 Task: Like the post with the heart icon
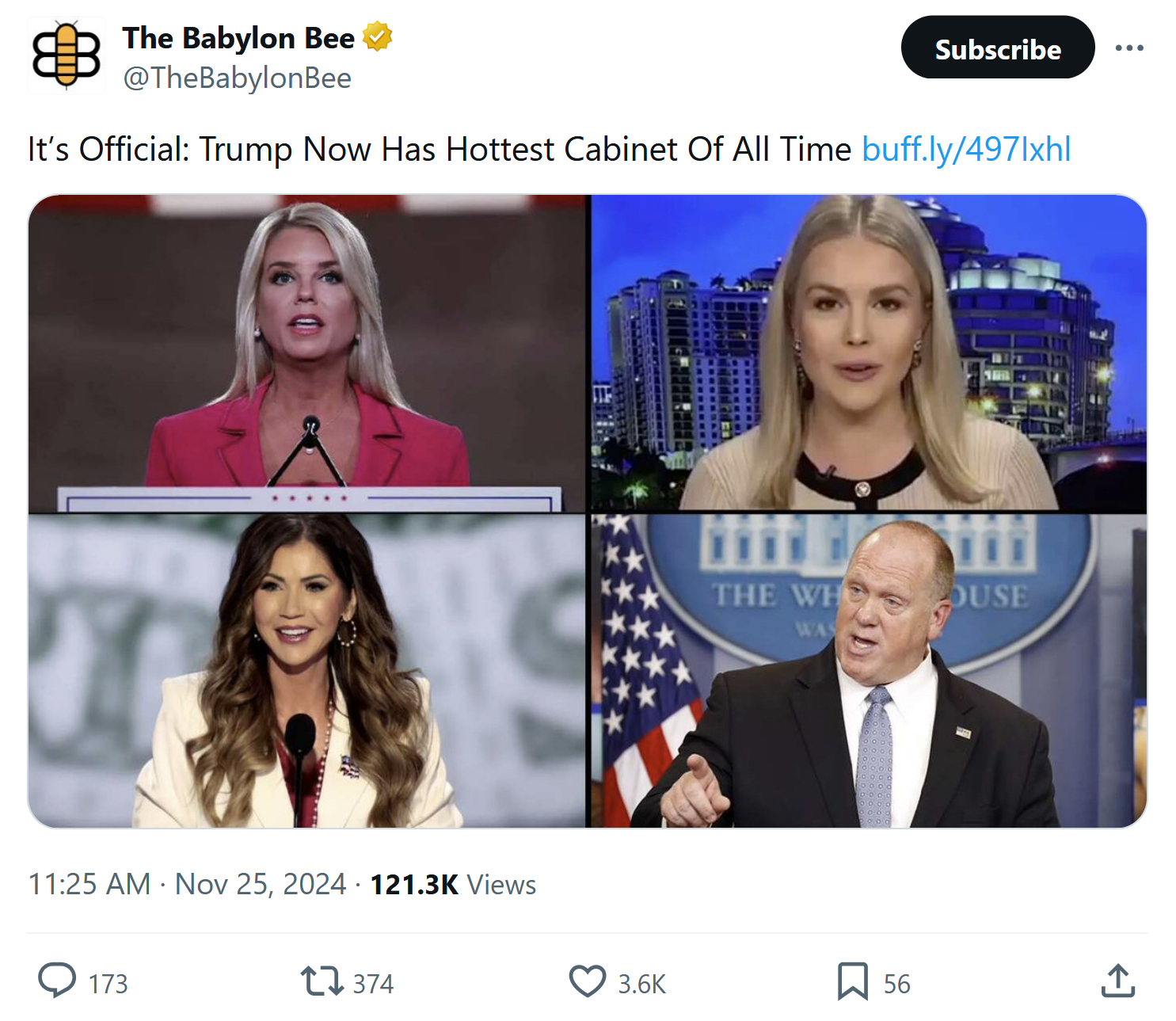pos(587,981)
